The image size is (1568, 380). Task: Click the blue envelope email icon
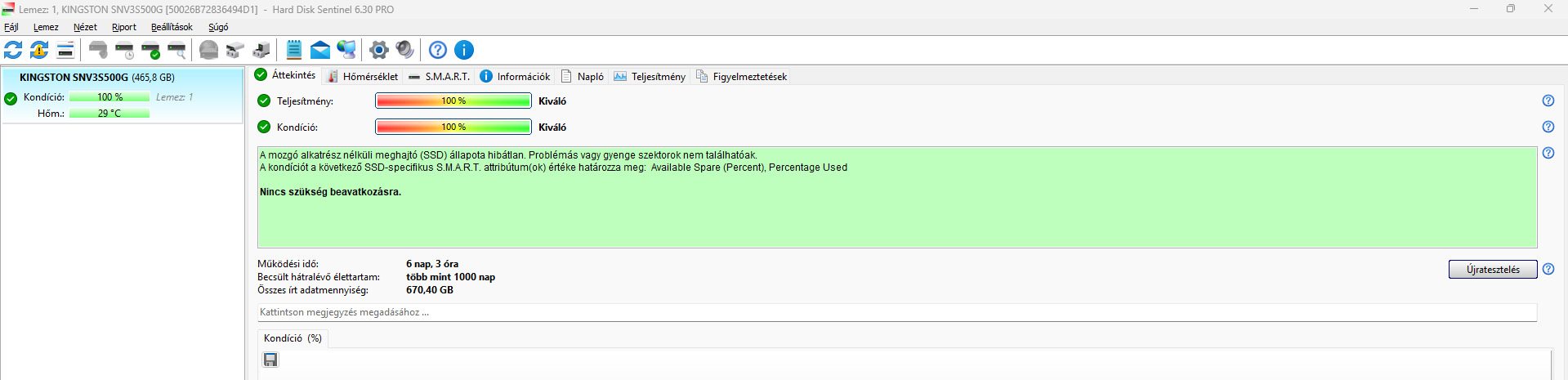pos(320,50)
